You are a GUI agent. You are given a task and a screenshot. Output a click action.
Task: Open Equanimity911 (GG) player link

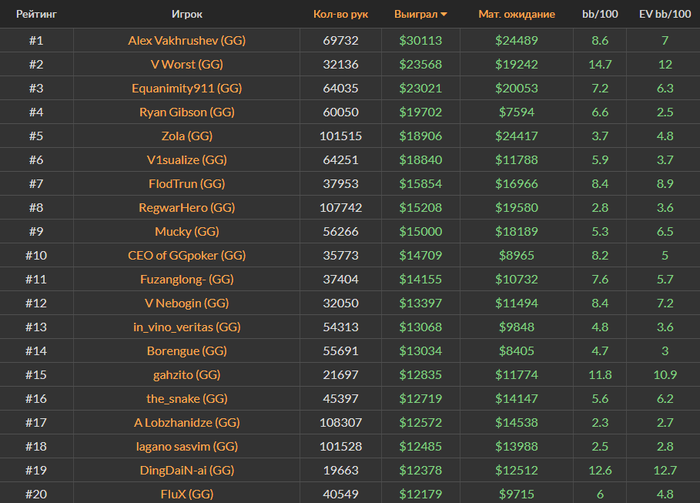(187, 88)
